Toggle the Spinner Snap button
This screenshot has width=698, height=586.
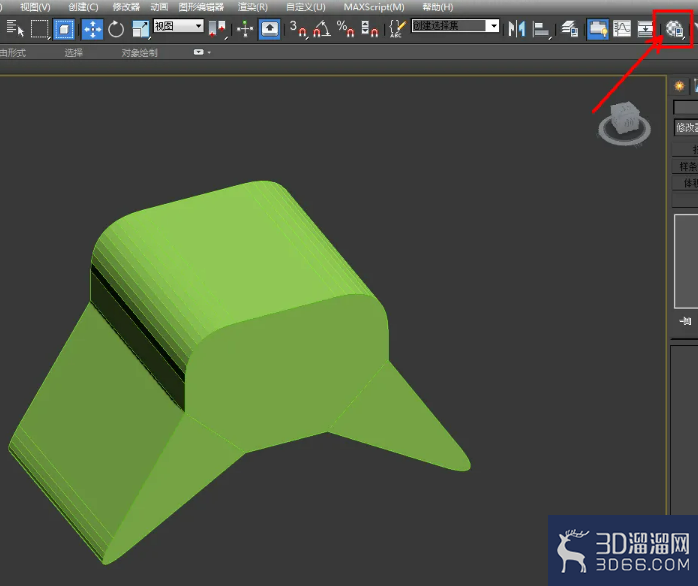[x=369, y=29]
